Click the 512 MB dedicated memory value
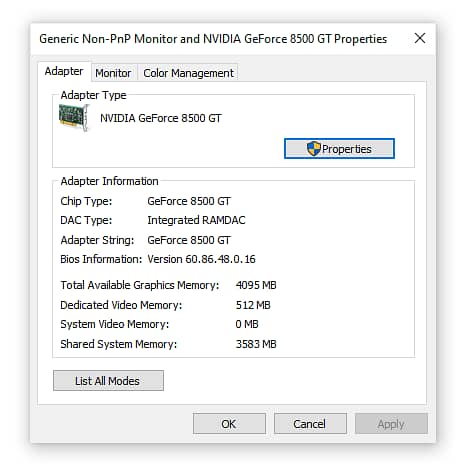 point(253,305)
